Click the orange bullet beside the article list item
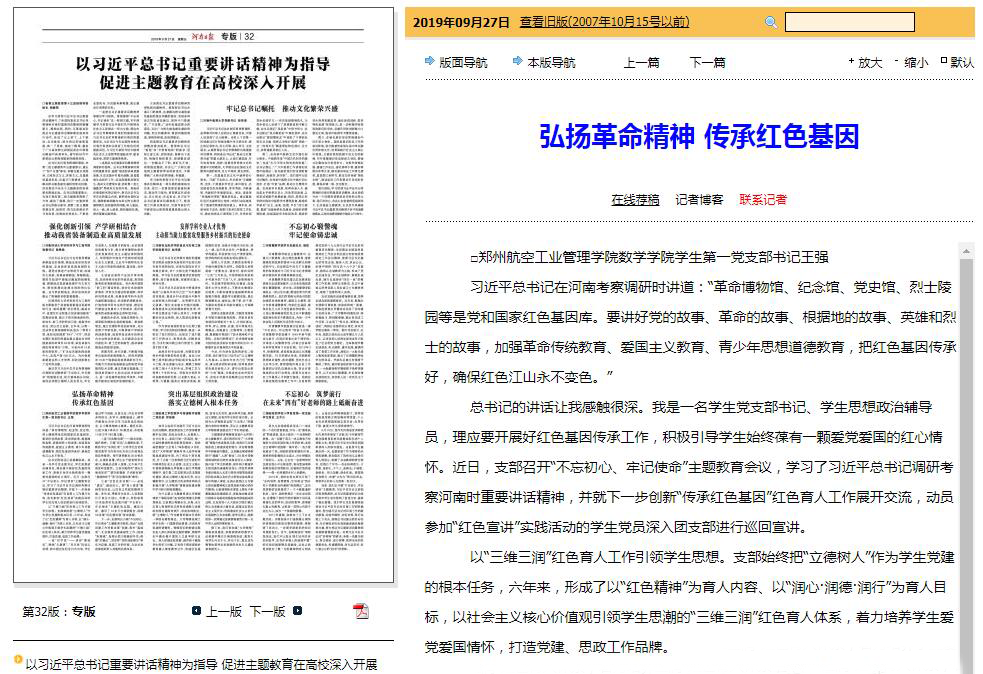 (x=18, y=659)
